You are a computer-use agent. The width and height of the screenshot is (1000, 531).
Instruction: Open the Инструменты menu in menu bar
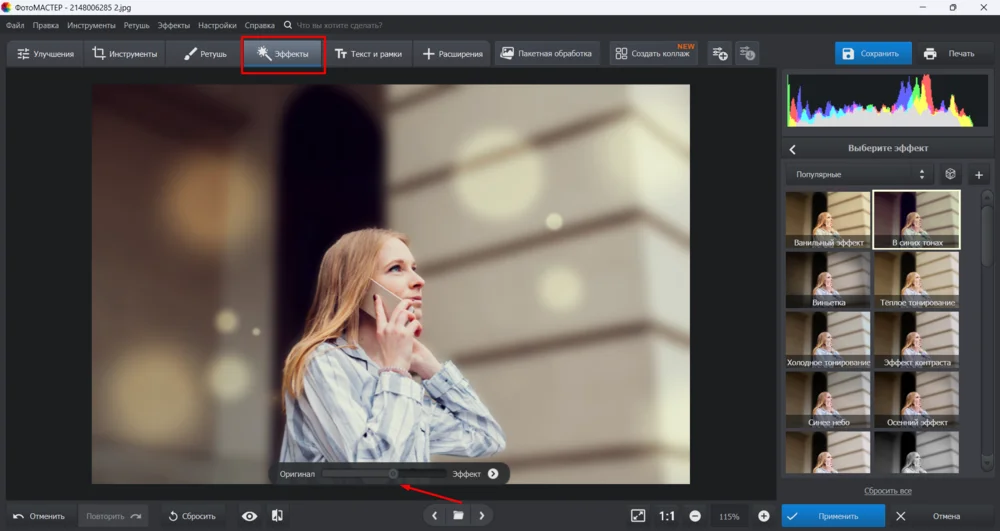91,24
